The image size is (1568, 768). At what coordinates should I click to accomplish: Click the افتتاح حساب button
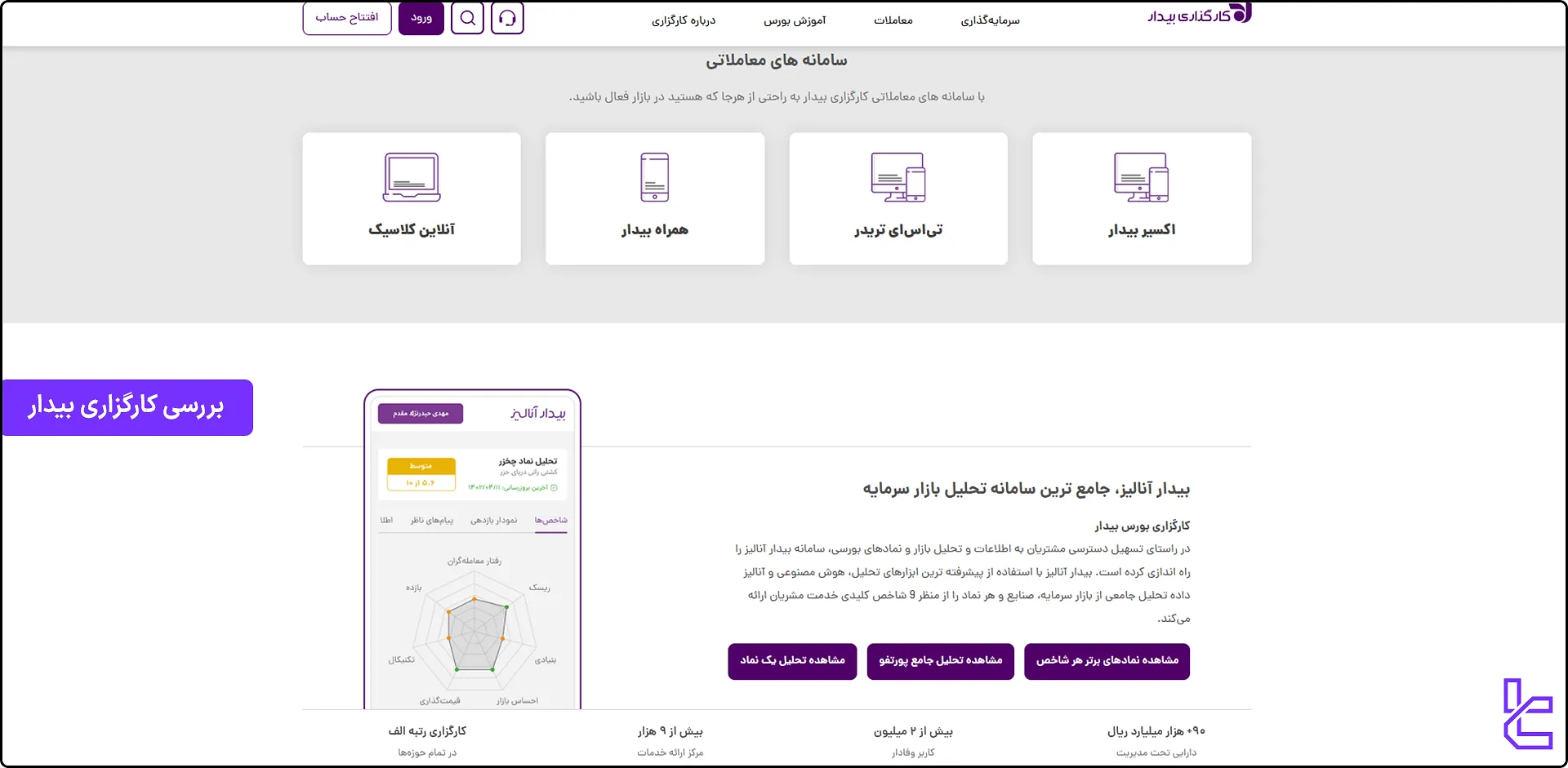pyautogui.click(x=346, y=16)
